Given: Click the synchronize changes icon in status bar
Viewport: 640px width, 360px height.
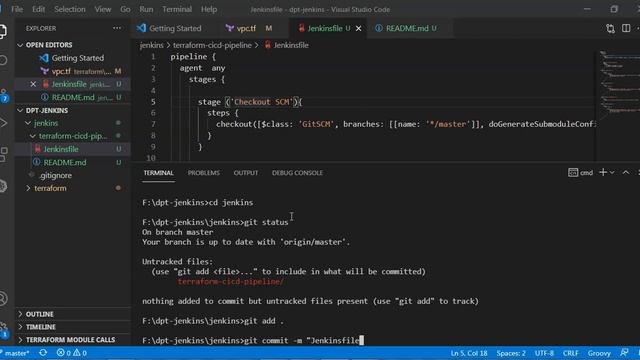Looking at the screenshot, I should pos(43,353).
